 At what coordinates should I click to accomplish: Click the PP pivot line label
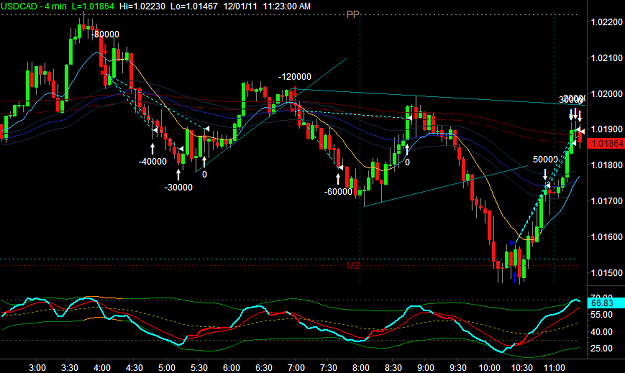point(353,15)
